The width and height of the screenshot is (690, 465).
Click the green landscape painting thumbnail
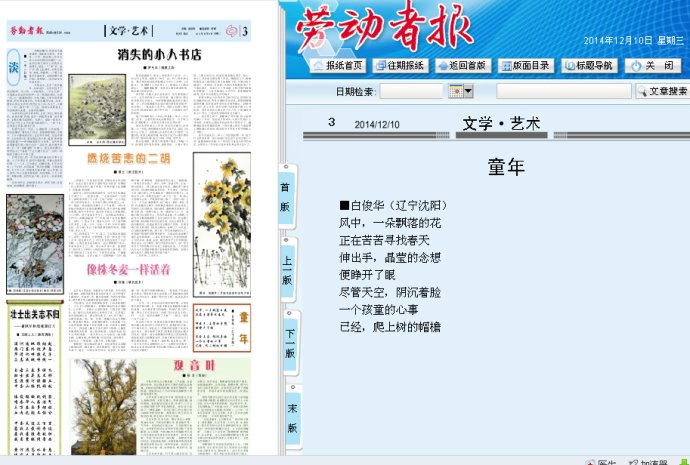97,110
